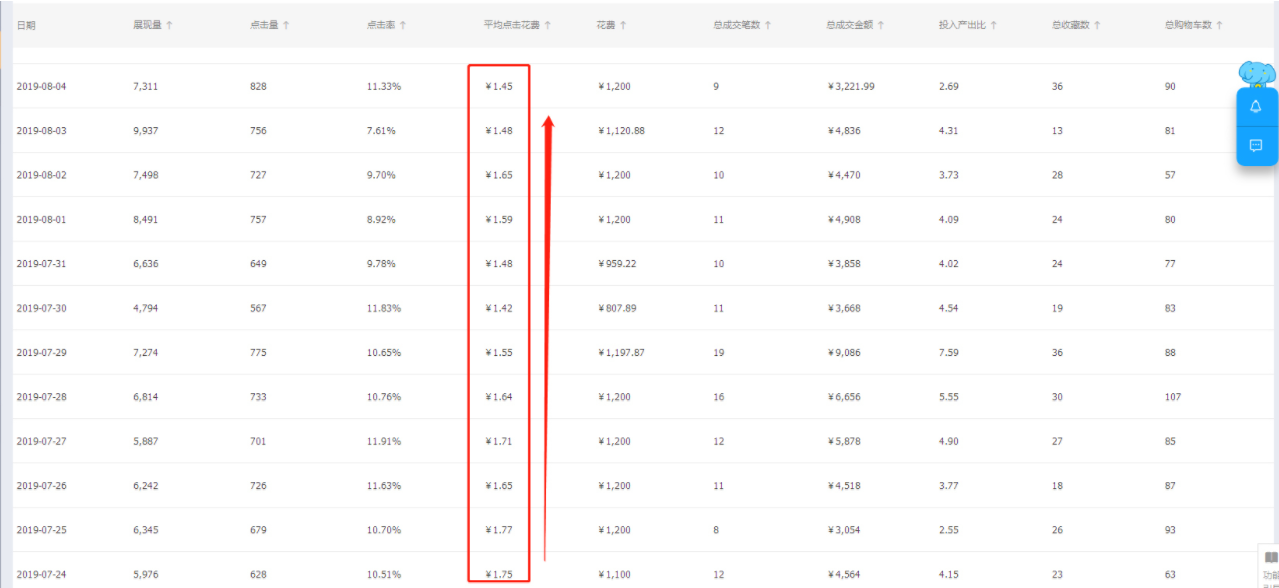Click the ROI value 7.59
The height and width of the screenshot is (588, 1279).
pyautogui.click(x=949, y=353)
